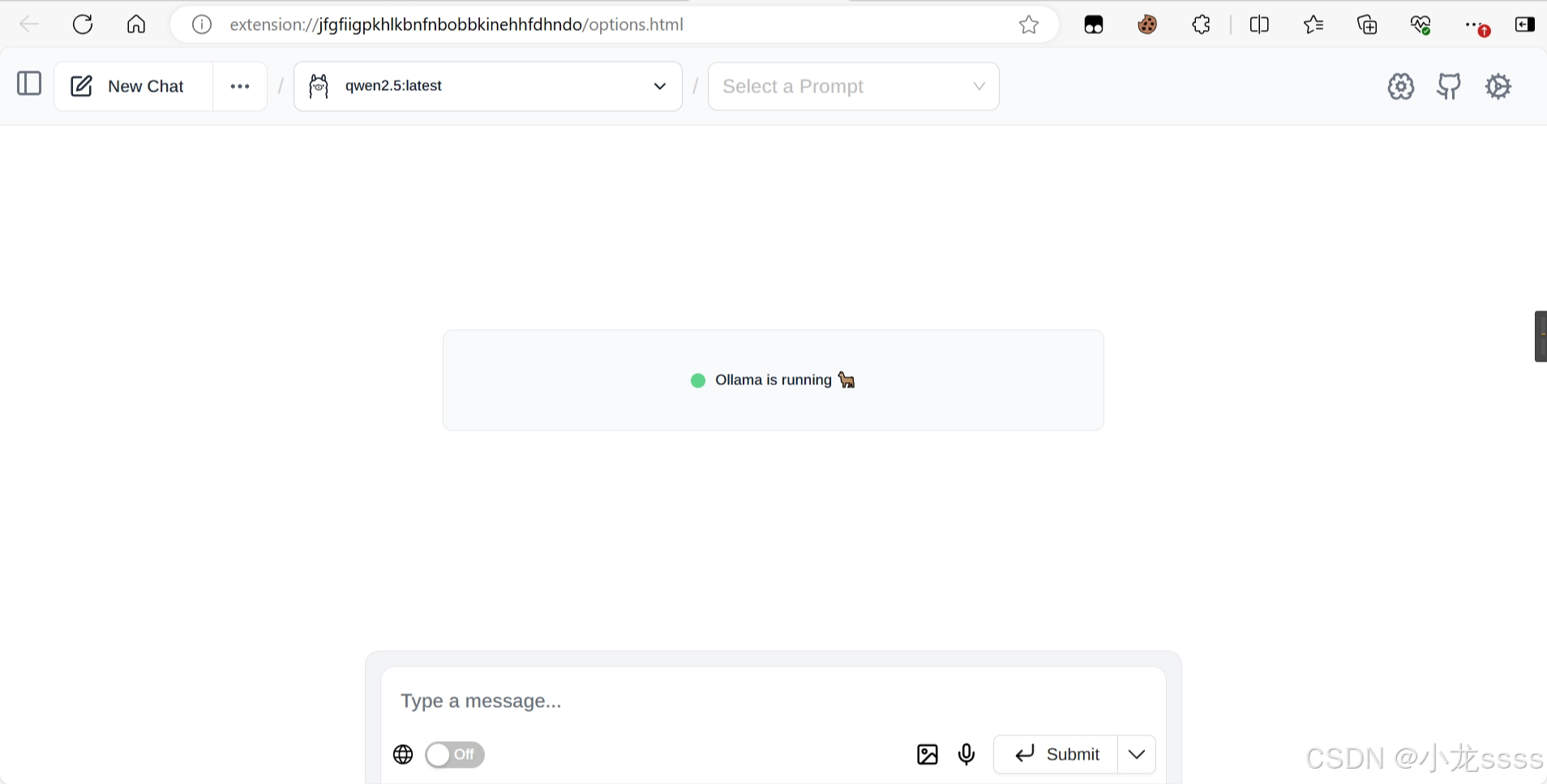Open browser Settings and more menu
Image resolution: width=1547 pixels, height=784 pixels.
(x=1476, y=25)
